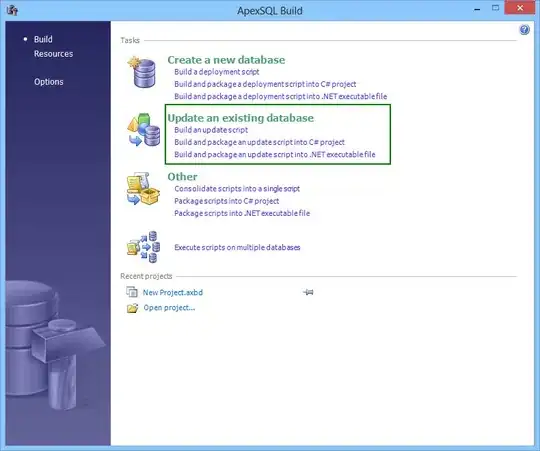Choose update script into .NET executable file
This screenshot has width=540, height=451.
point(275,155)
